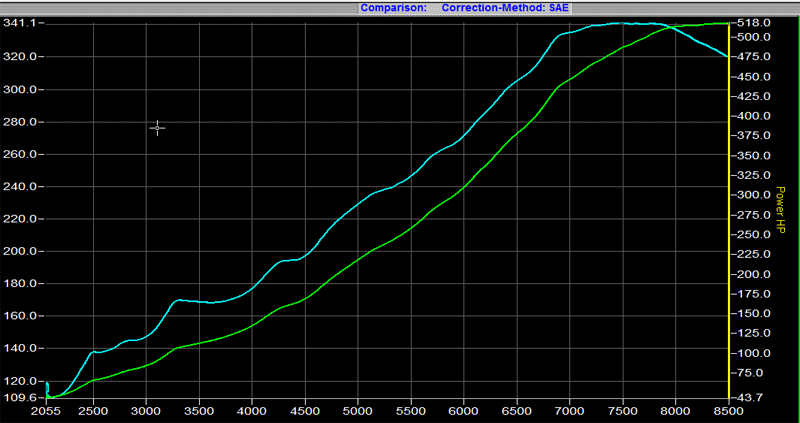Click the 7000 RPM x-axis label

569,410
